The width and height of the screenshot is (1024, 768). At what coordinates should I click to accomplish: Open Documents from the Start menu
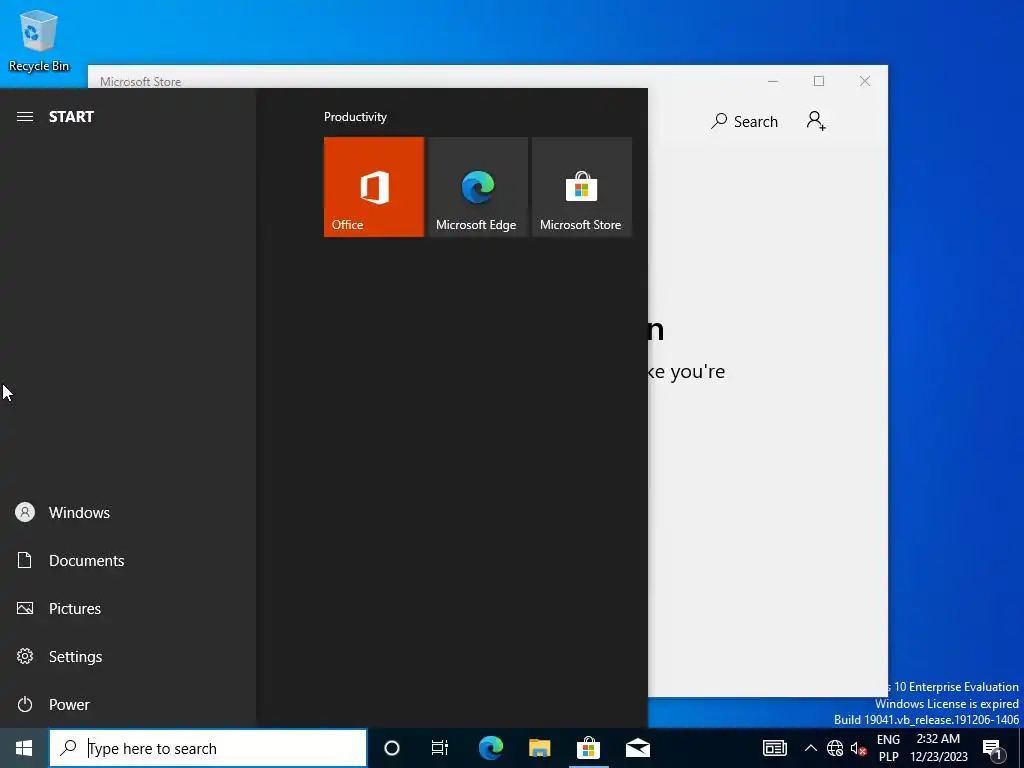click(128, 560)
